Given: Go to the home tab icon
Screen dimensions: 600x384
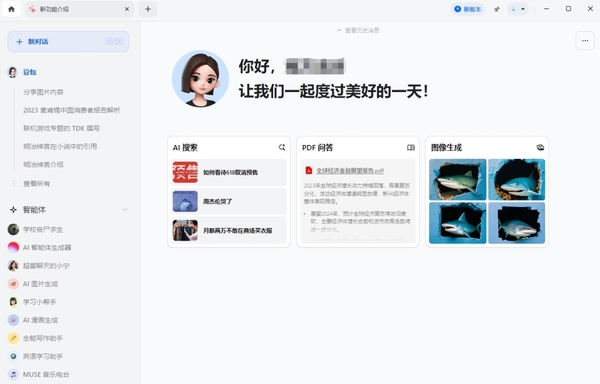Looking at the screenshot, I should coord(11,9).
